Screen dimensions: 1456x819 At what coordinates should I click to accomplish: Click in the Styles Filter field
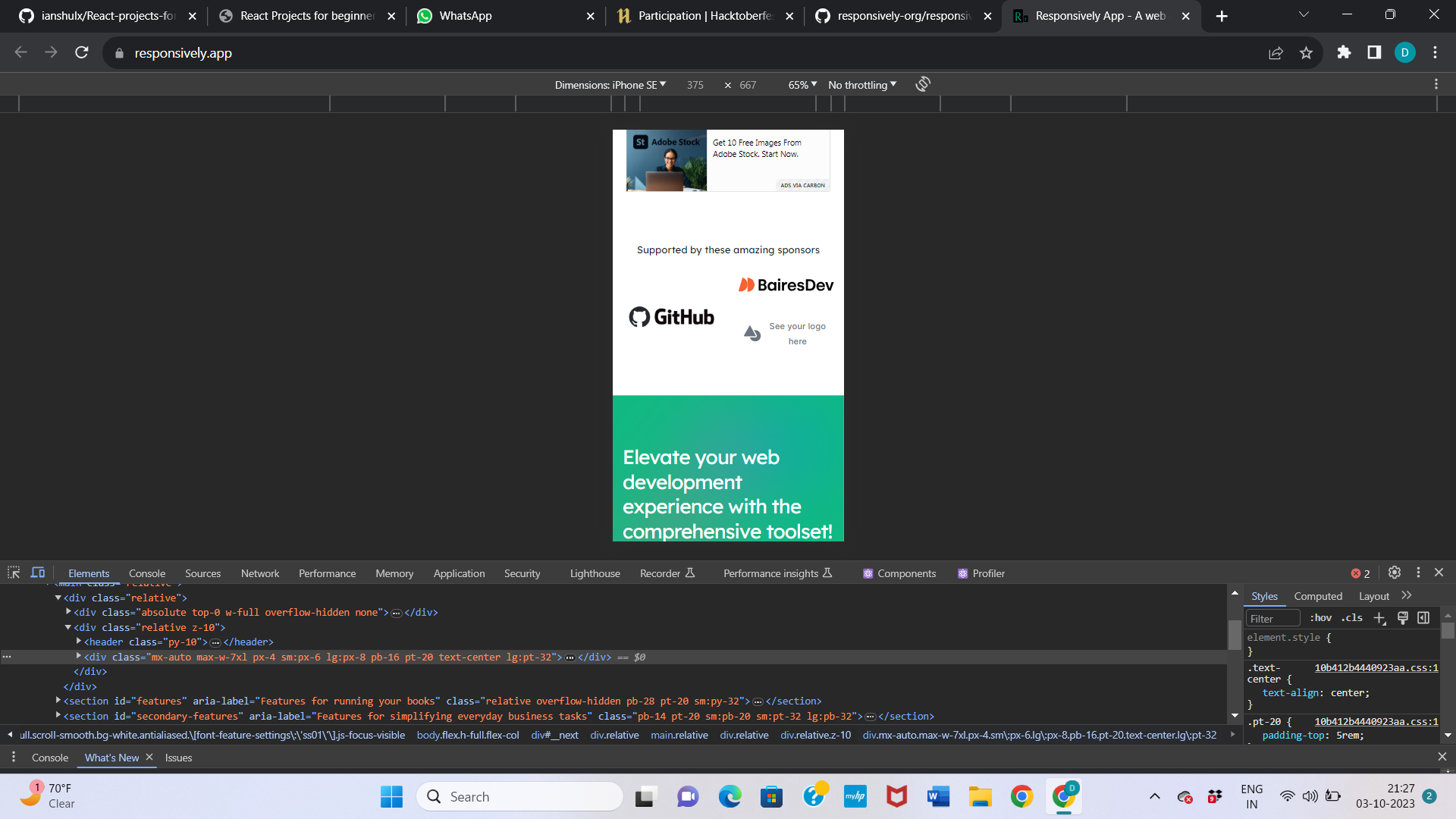coord(1272,619)
